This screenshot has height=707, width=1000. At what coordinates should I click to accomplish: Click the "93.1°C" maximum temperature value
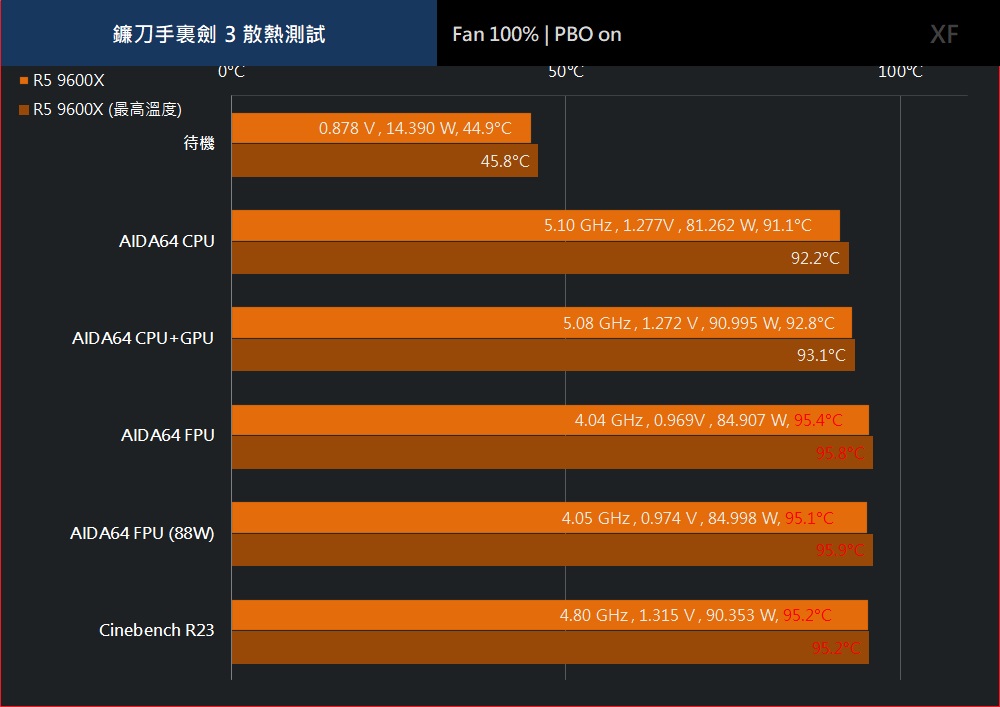pos(821,355)
